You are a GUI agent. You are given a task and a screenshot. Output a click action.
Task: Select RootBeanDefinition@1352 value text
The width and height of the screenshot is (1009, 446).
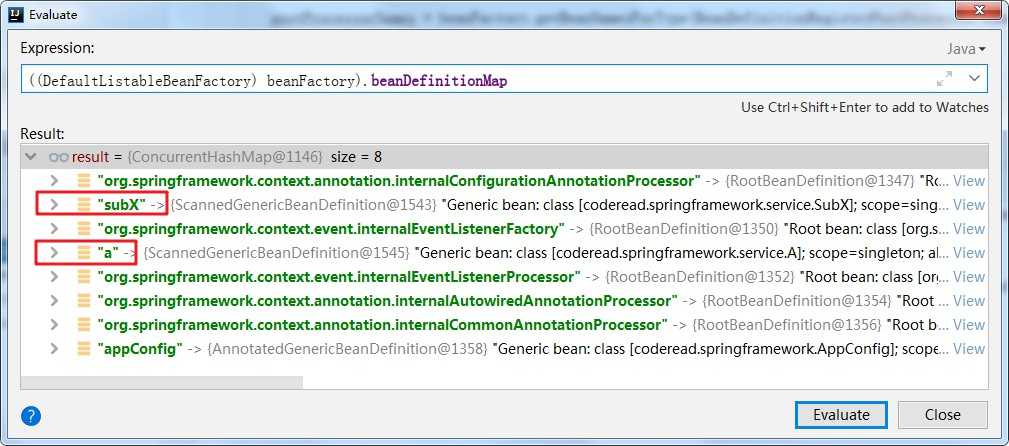click(x=699, y=277)
